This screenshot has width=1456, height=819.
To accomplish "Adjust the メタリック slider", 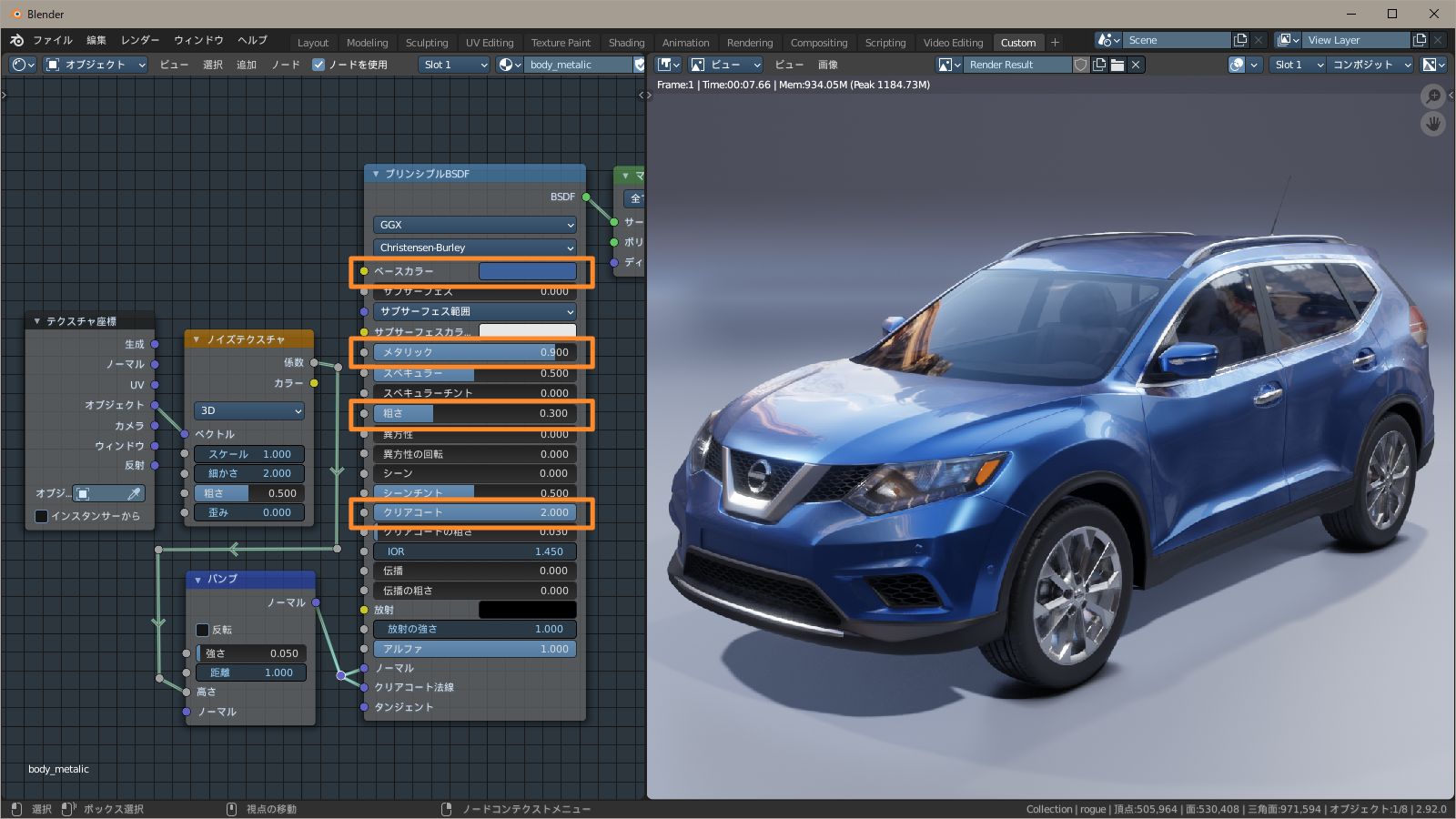I will [x=475, y=352].
